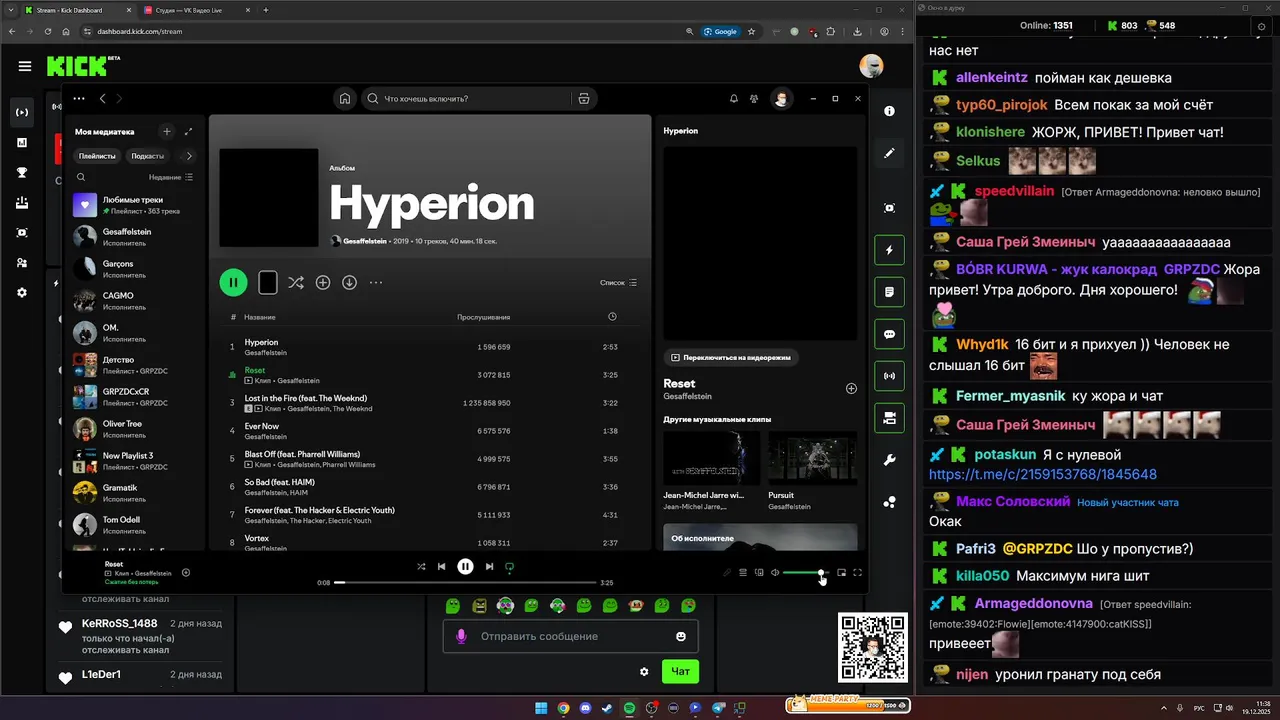
Task: Open more options dots for Hyperion album
Action: (376, 283)
